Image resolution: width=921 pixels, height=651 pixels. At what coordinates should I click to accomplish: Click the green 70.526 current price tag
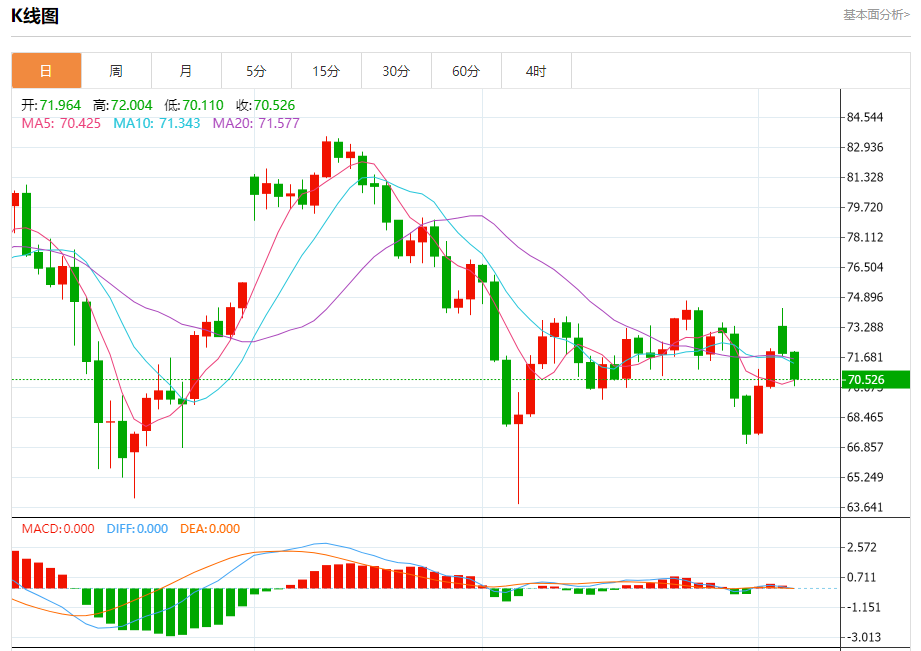[876, 380]
